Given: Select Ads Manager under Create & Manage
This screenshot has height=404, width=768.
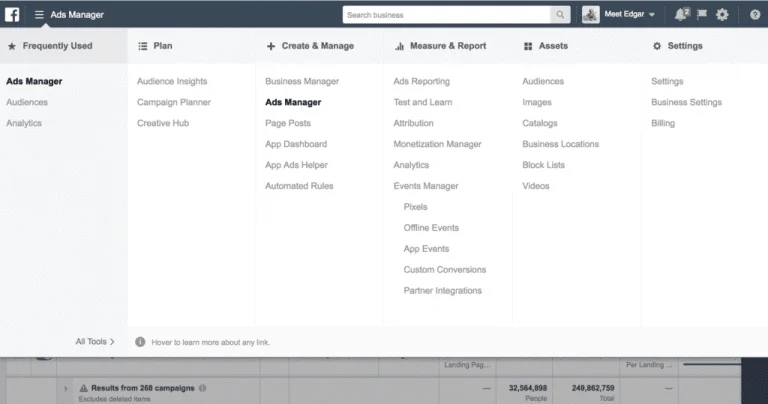Looking at the screenshot, I should click(293, 102).
